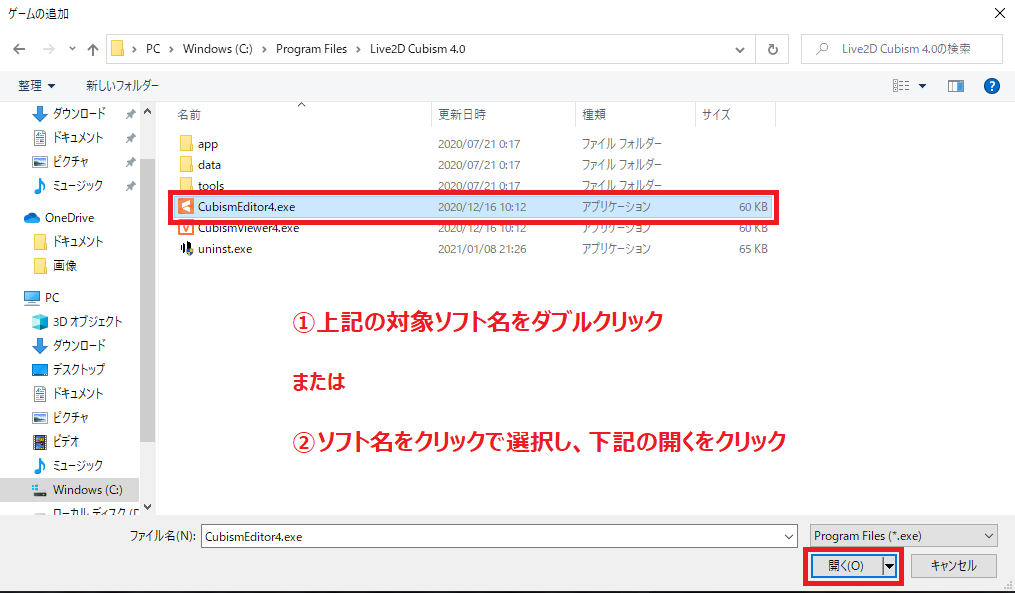
Task: Click the CubismViewer4 app icon
Action: 186,228
